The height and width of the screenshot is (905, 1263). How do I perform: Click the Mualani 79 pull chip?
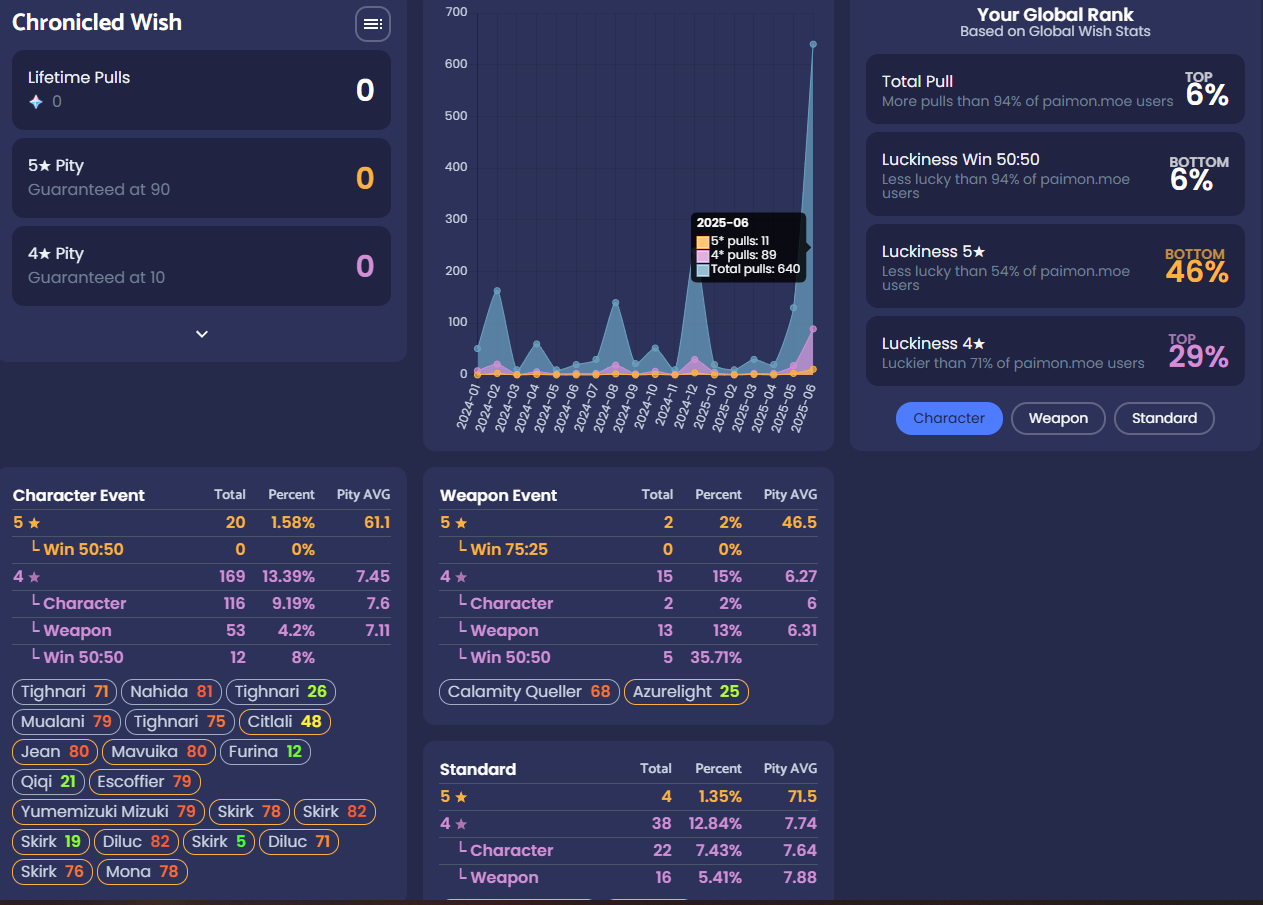pyautogui.click(x=66, y=722)
